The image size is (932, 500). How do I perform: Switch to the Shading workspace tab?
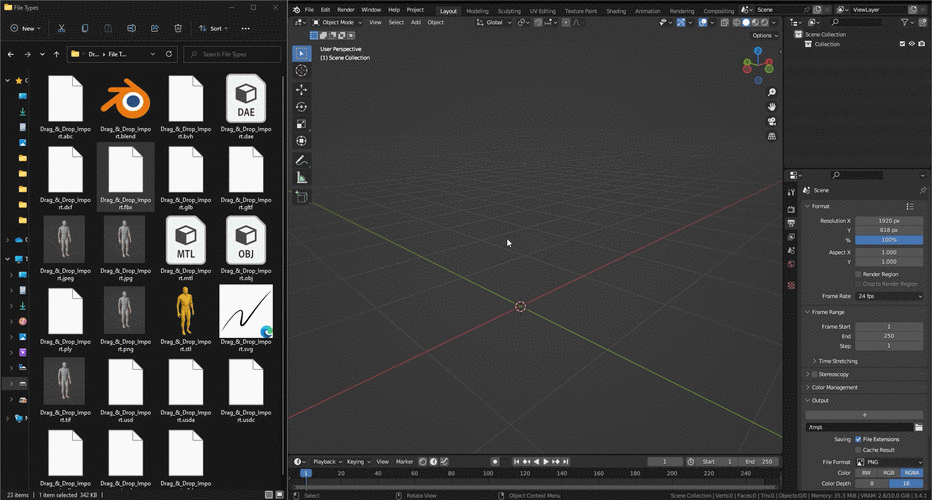click(x=616, y=11)
